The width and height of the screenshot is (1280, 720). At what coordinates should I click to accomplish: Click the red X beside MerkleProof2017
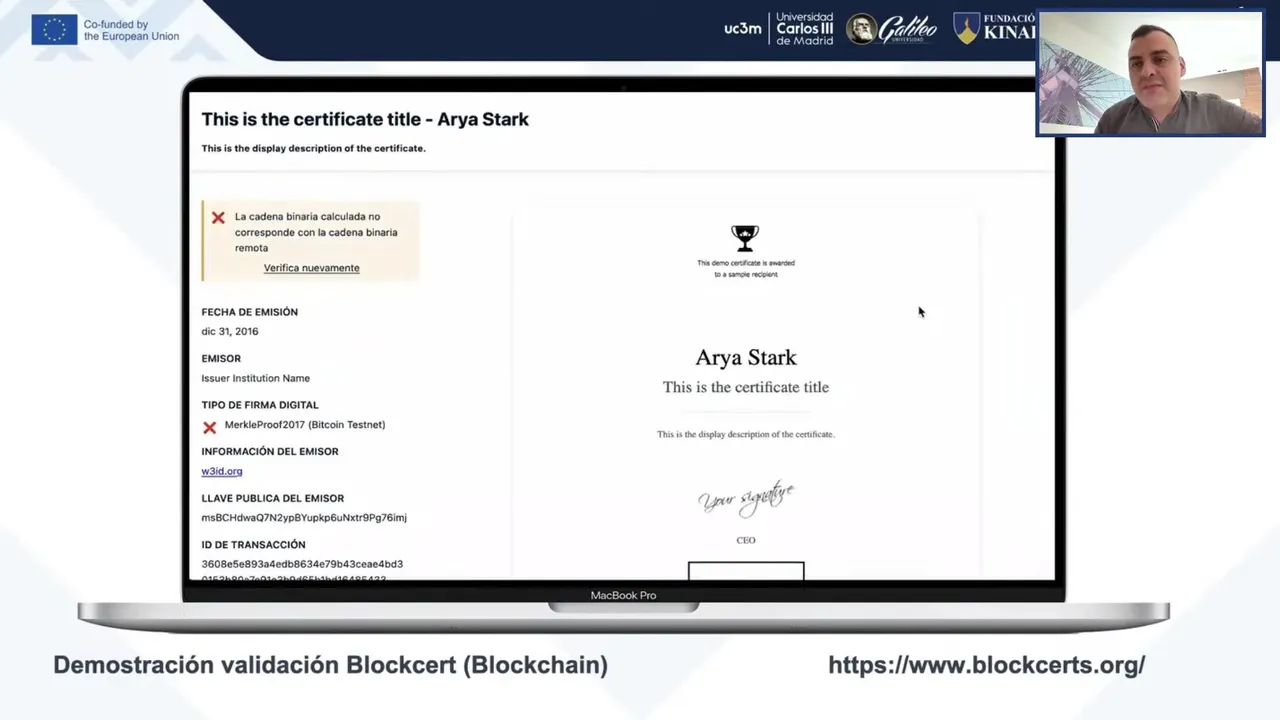click(x=210, y=427)
